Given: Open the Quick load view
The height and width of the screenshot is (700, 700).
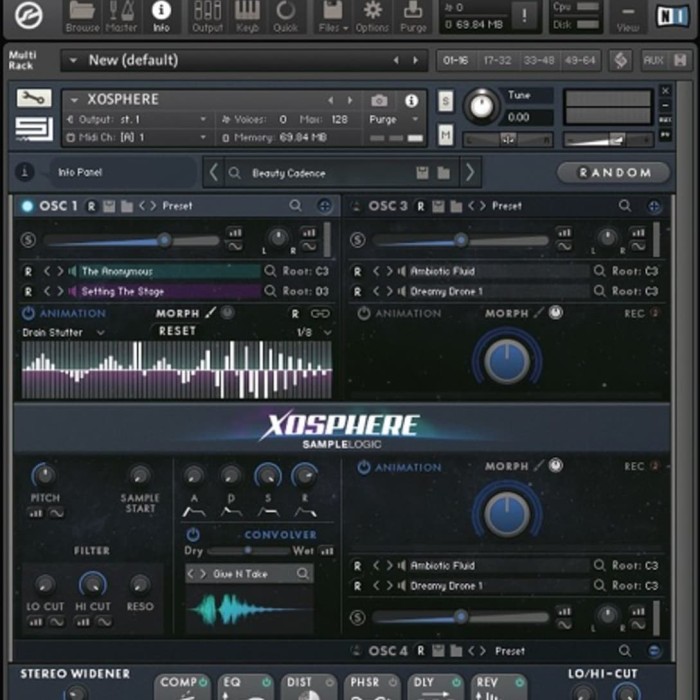Looking at the screenshot, I should pyautogui.click(x=285, y=17).
